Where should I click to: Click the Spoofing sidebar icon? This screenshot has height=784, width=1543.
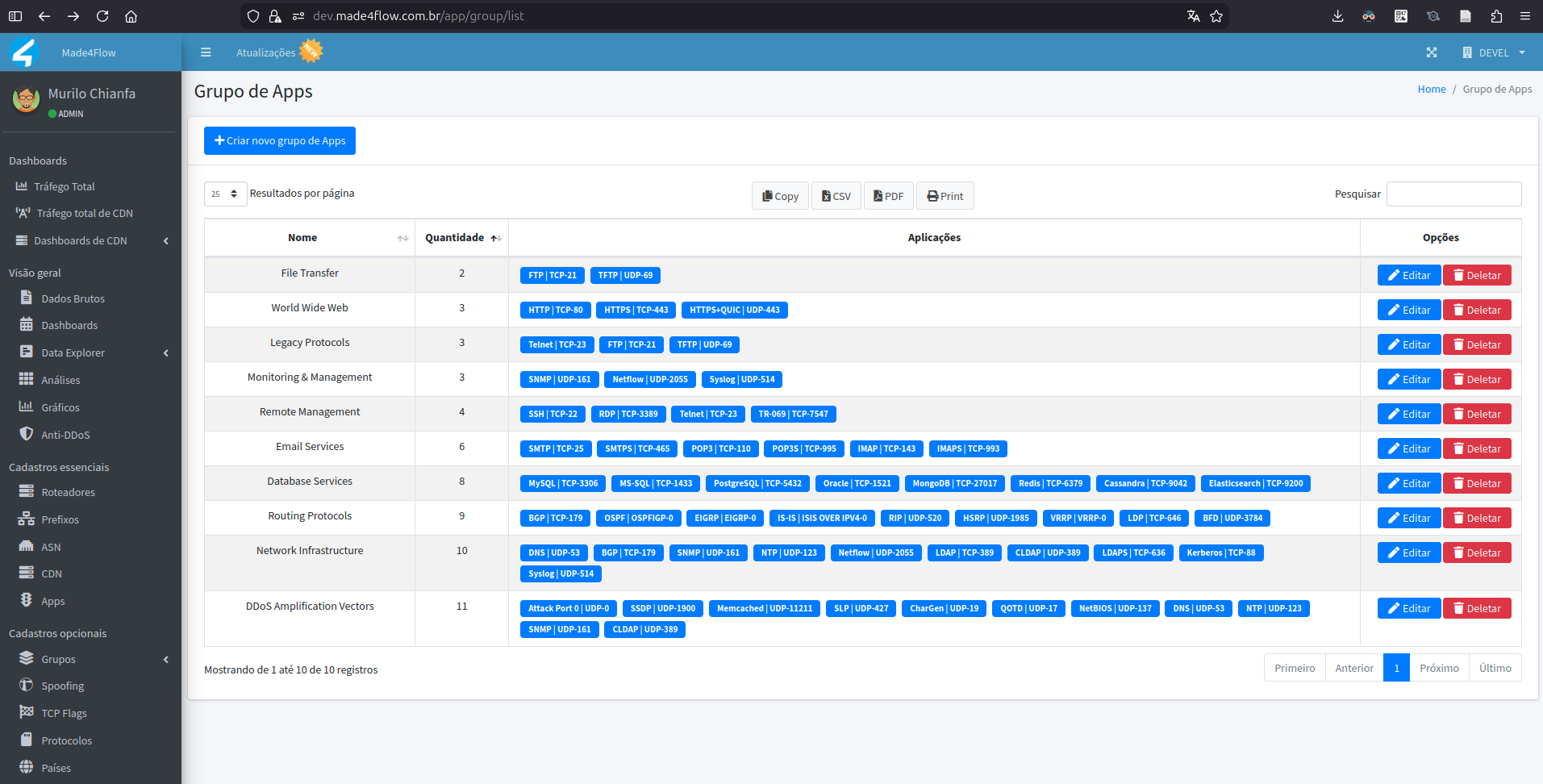[x=27, y=686]
